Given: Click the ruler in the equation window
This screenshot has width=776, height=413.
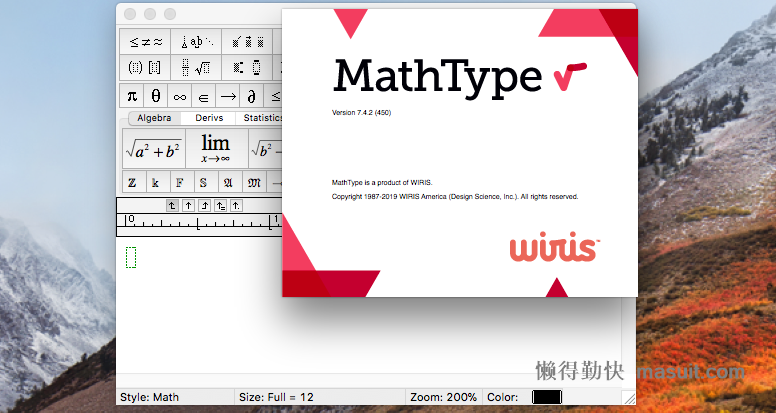Looking at the screenshot, I should click(x=199, y=224).
